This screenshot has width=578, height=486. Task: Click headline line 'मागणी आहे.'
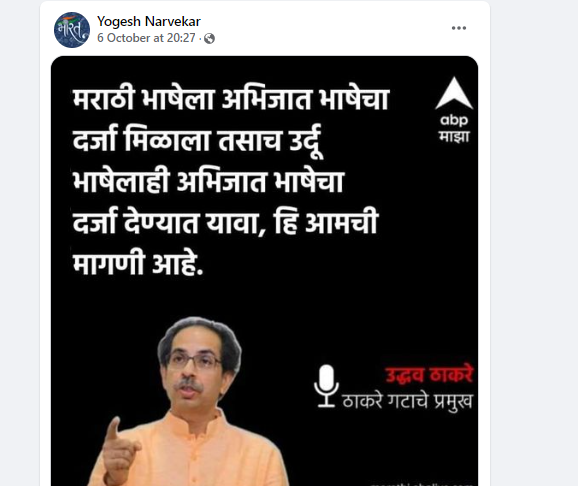click(138, 264)
